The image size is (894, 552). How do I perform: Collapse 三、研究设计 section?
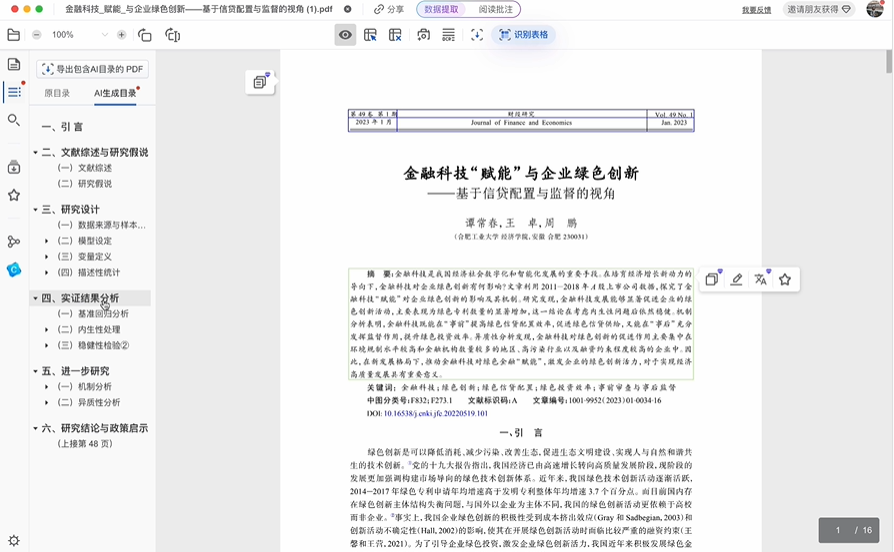(35, 209)
